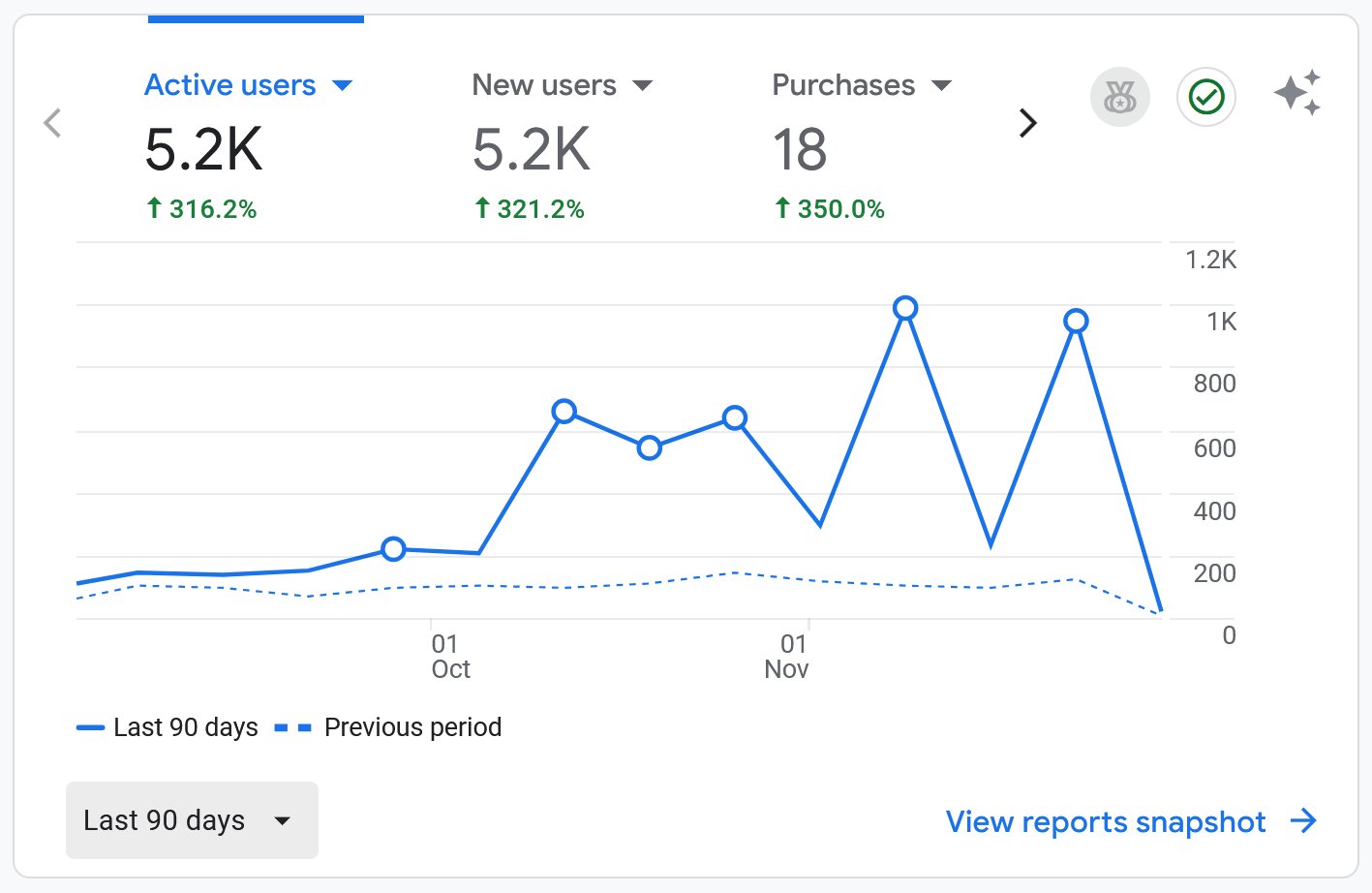The height and width of the screenshot is (893, 1372).
Task: Click the green up arrow below Active users
Action: [155, 207]
